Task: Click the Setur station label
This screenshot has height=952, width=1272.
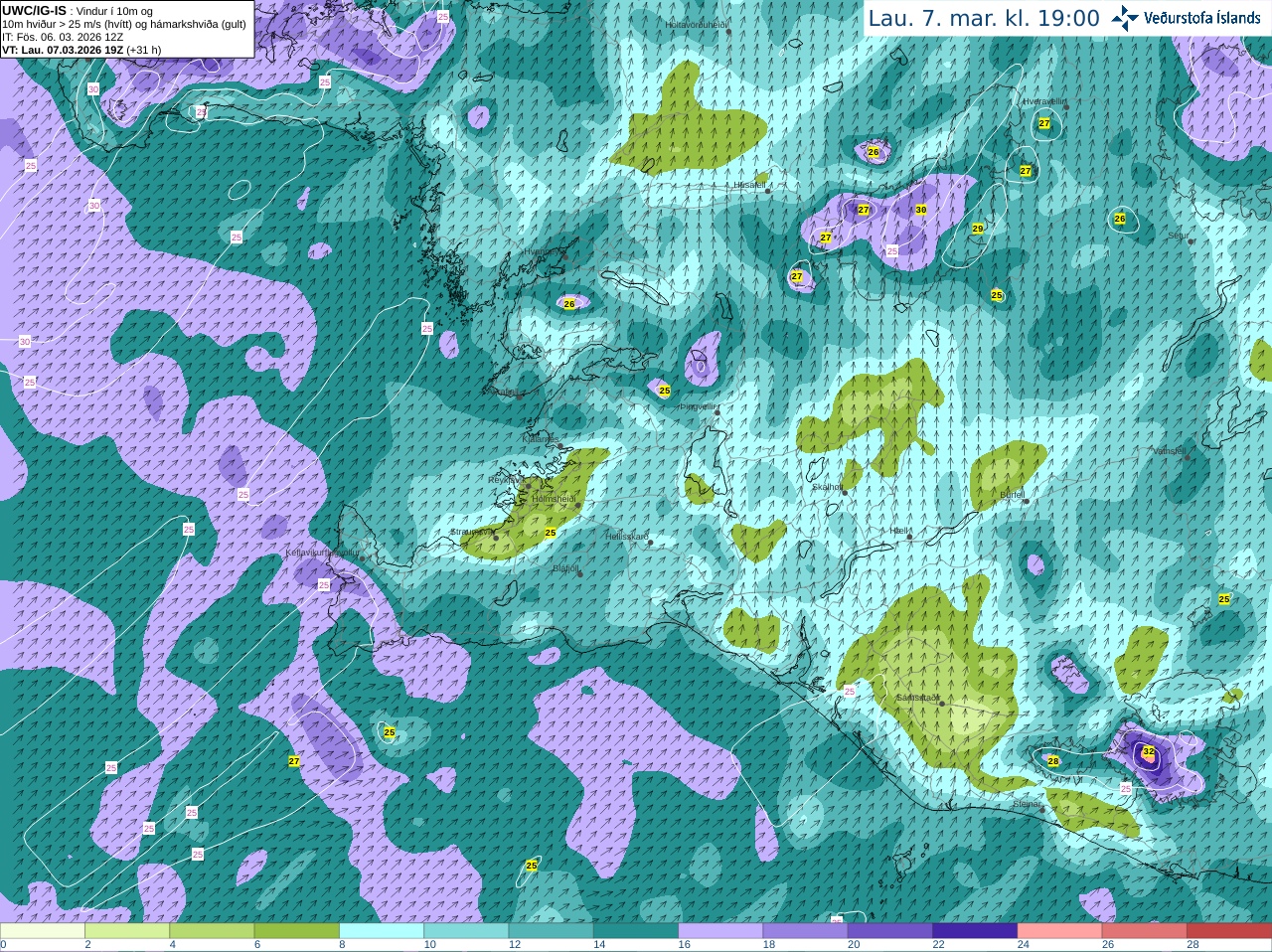Action: tap(1179, 236)
